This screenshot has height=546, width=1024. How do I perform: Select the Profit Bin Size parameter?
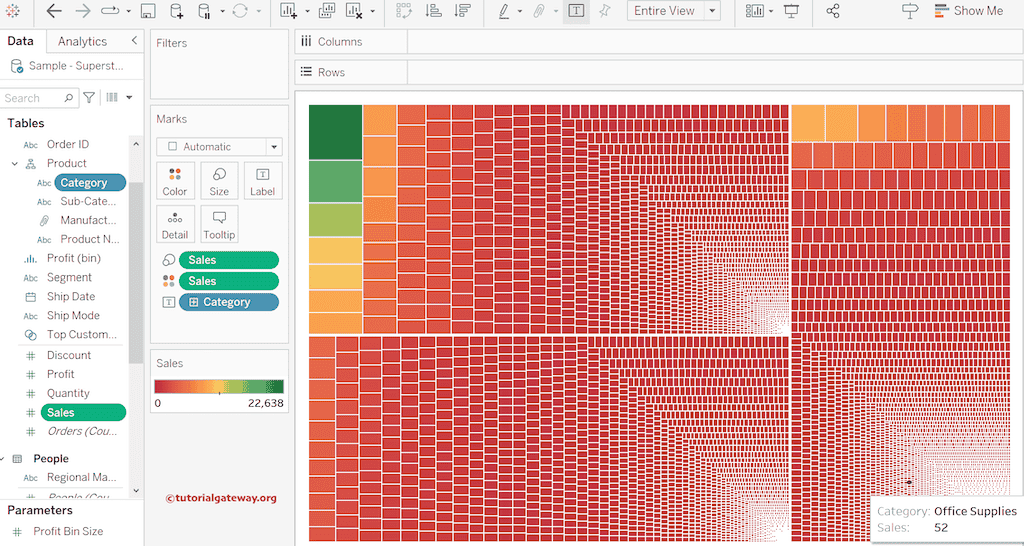coord(68,532)
